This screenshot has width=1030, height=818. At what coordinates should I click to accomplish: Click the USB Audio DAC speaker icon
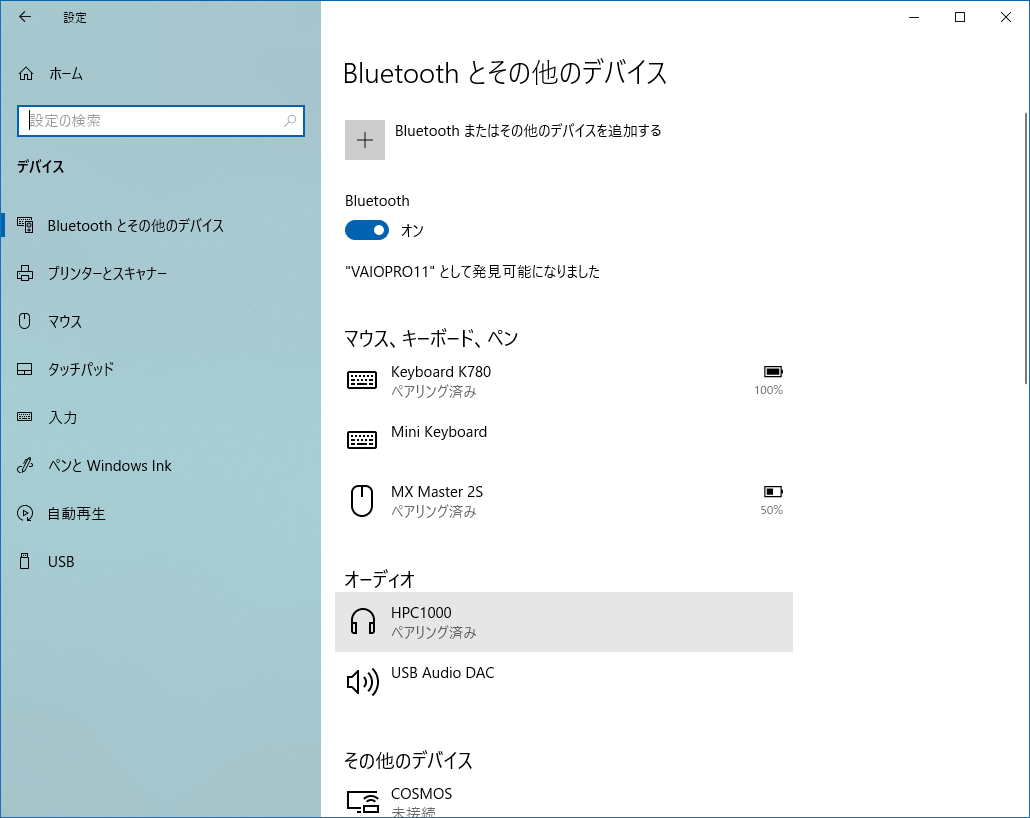(361, 681)
